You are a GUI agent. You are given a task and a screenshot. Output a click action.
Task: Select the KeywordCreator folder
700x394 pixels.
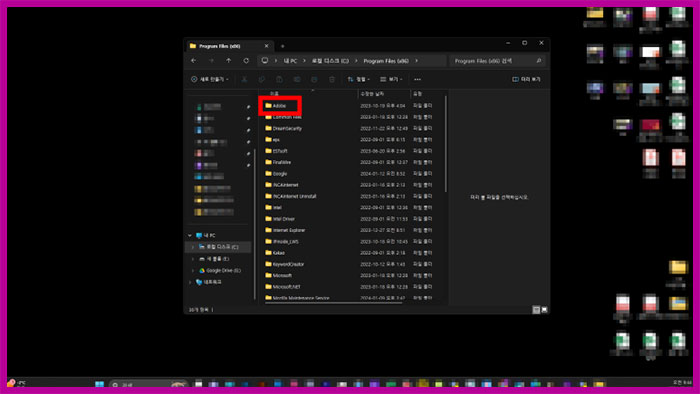point(288,264)
